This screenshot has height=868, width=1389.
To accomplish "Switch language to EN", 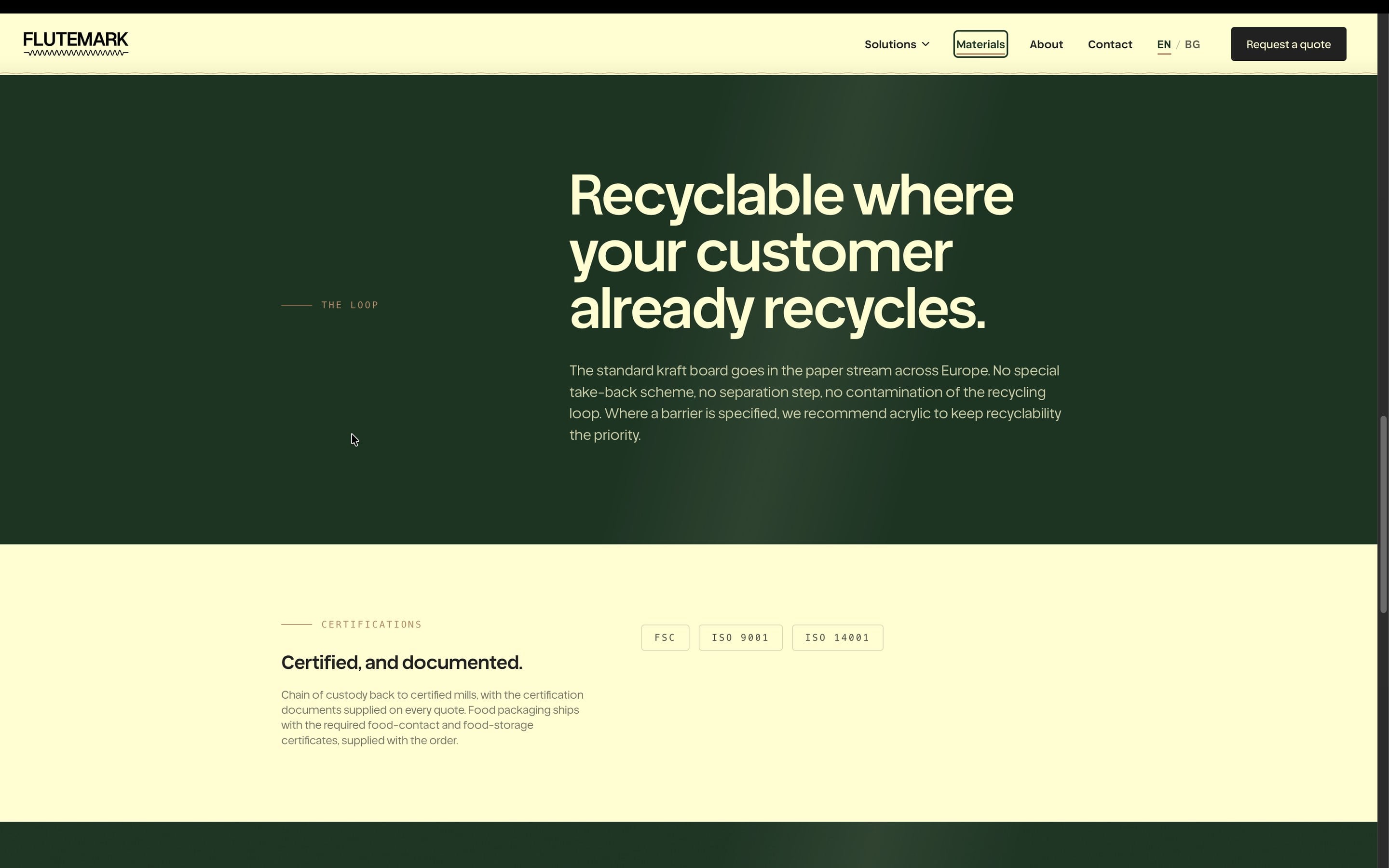I will pos(1163,45).
